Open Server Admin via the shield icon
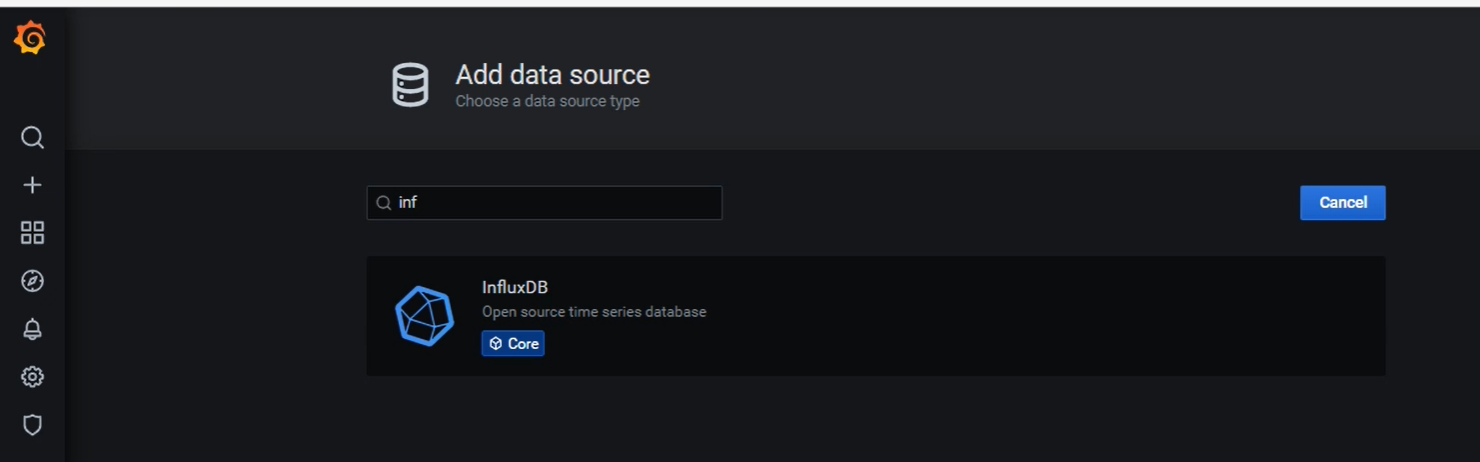Viewport: 1480px width, 462px height. tap(32, 425)
